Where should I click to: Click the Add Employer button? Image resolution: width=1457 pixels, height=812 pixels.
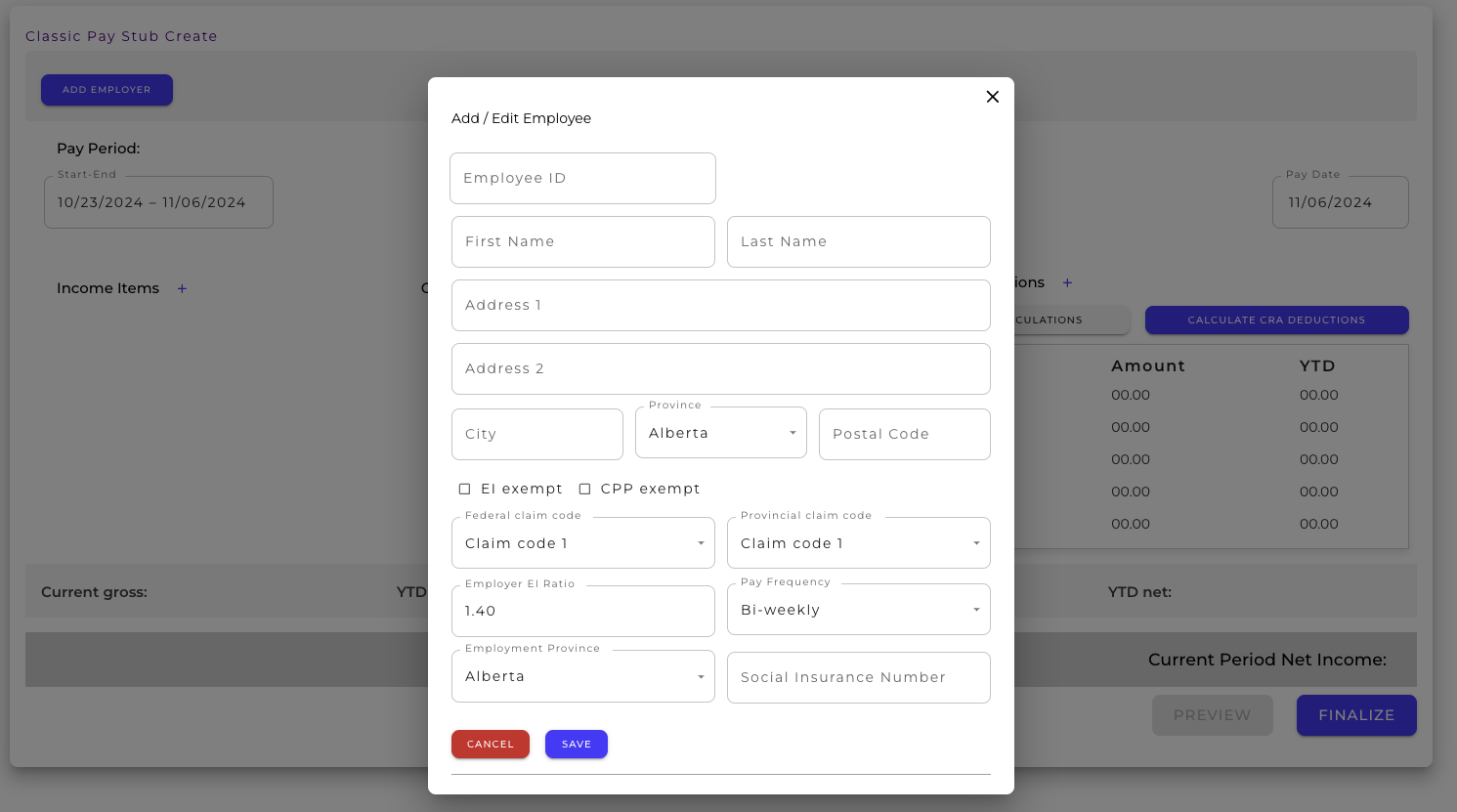[107, 90]
